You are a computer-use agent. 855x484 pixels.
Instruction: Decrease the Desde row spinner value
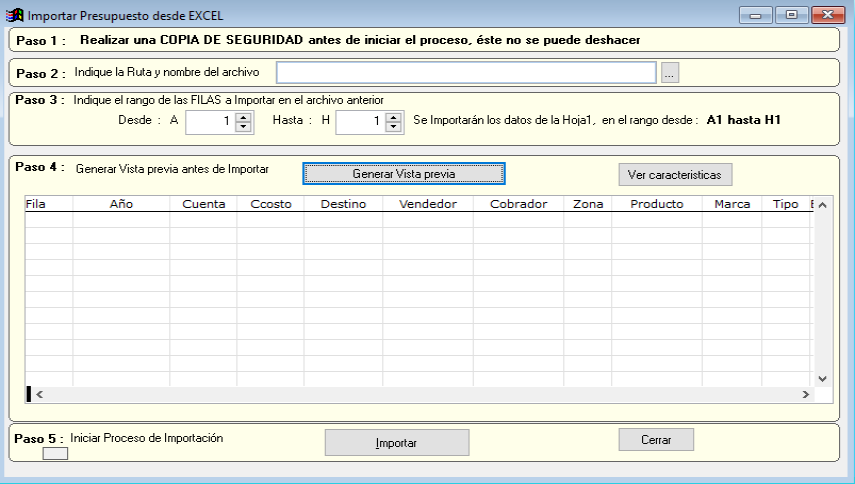[x=244, y=126]
